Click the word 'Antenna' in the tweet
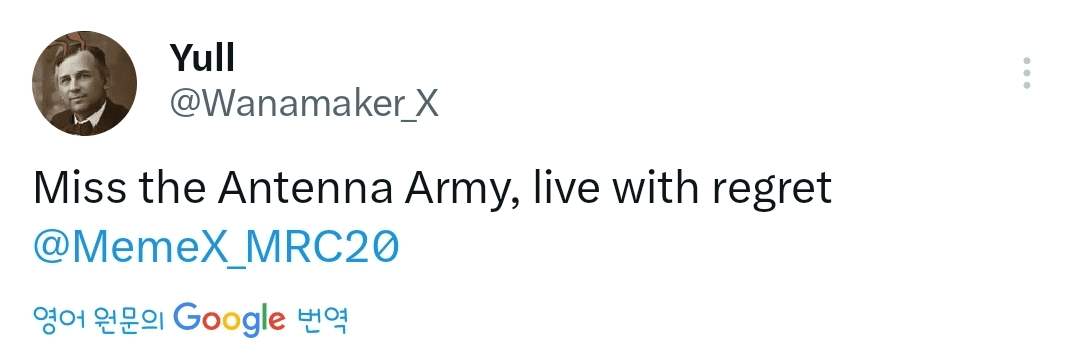Screen dimensions: 1079x360 [x=305, y=187]
